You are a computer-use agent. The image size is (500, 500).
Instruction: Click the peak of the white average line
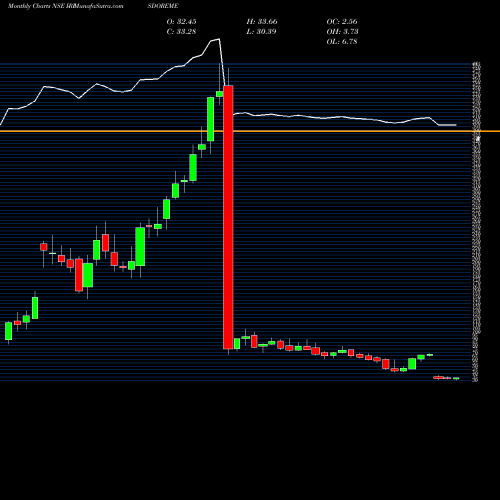(x=219, y=39)
